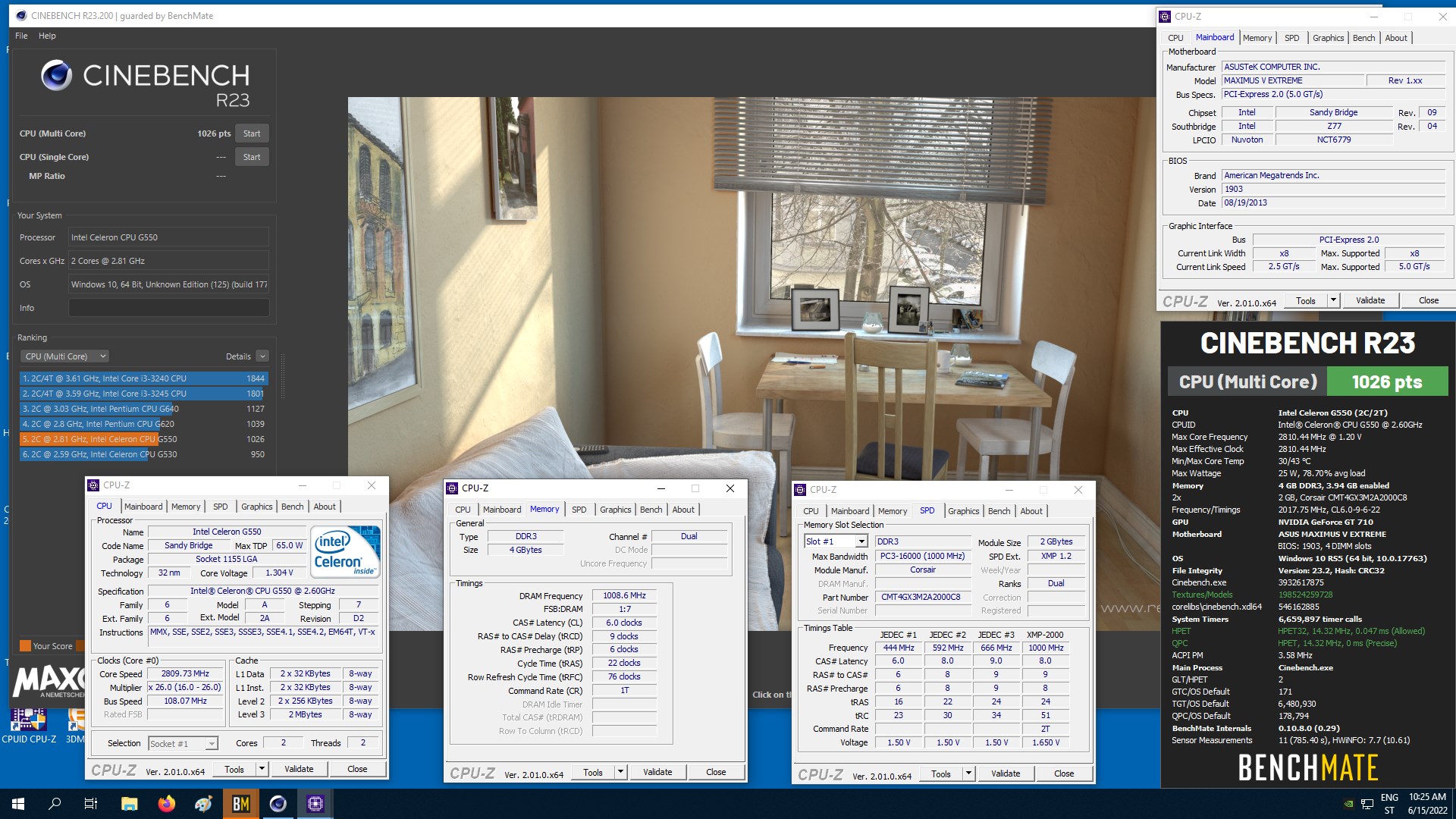Open Tools dropdown arrow in Memory window
Screen dimensions: 1456x819
(620, 772)
